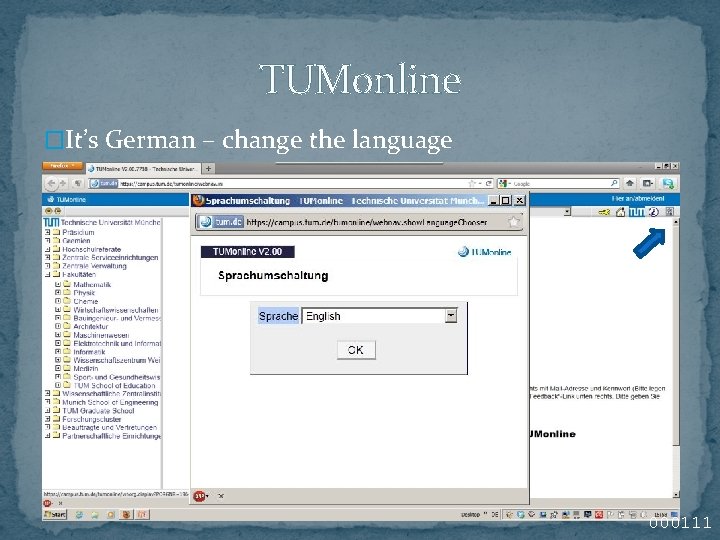Open the Chemie tree entry
Image resolution: width=720 pixels, height=540 pixels.
(x=86, y=301)
